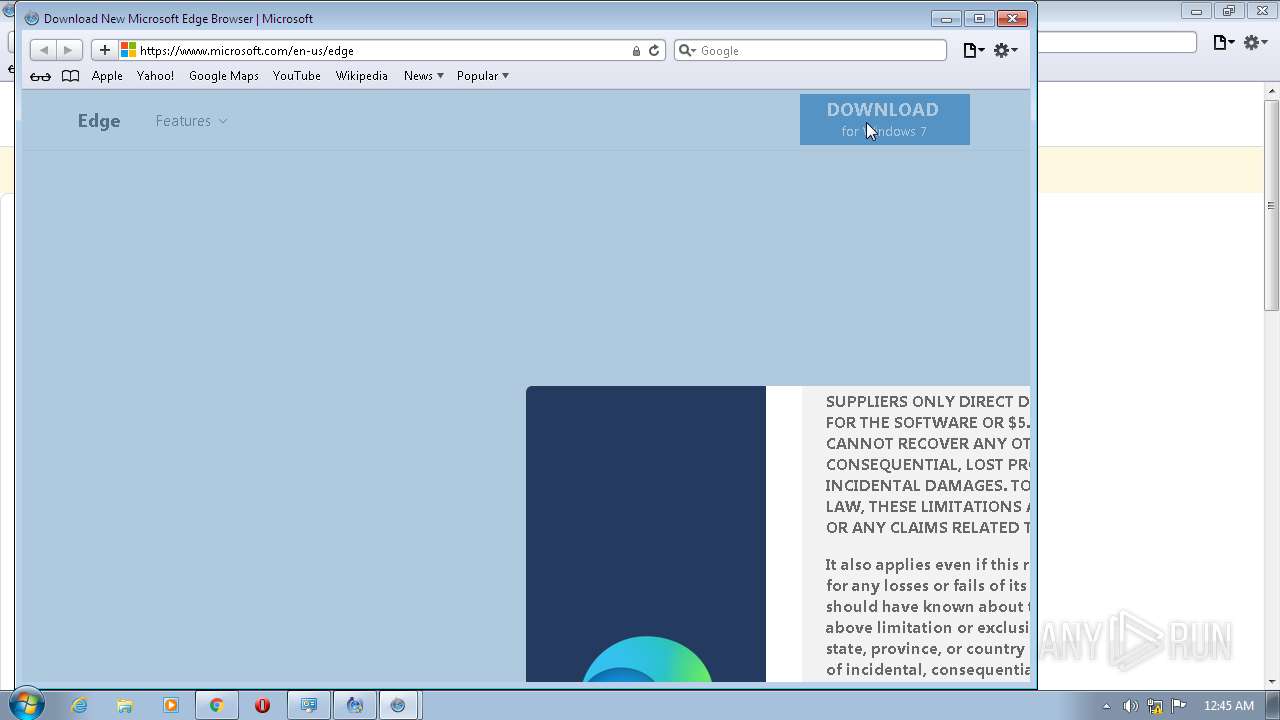Expand the Features menu on the Edge page
Viewport: 1280px width, 720px height.
tap(191, 121)
